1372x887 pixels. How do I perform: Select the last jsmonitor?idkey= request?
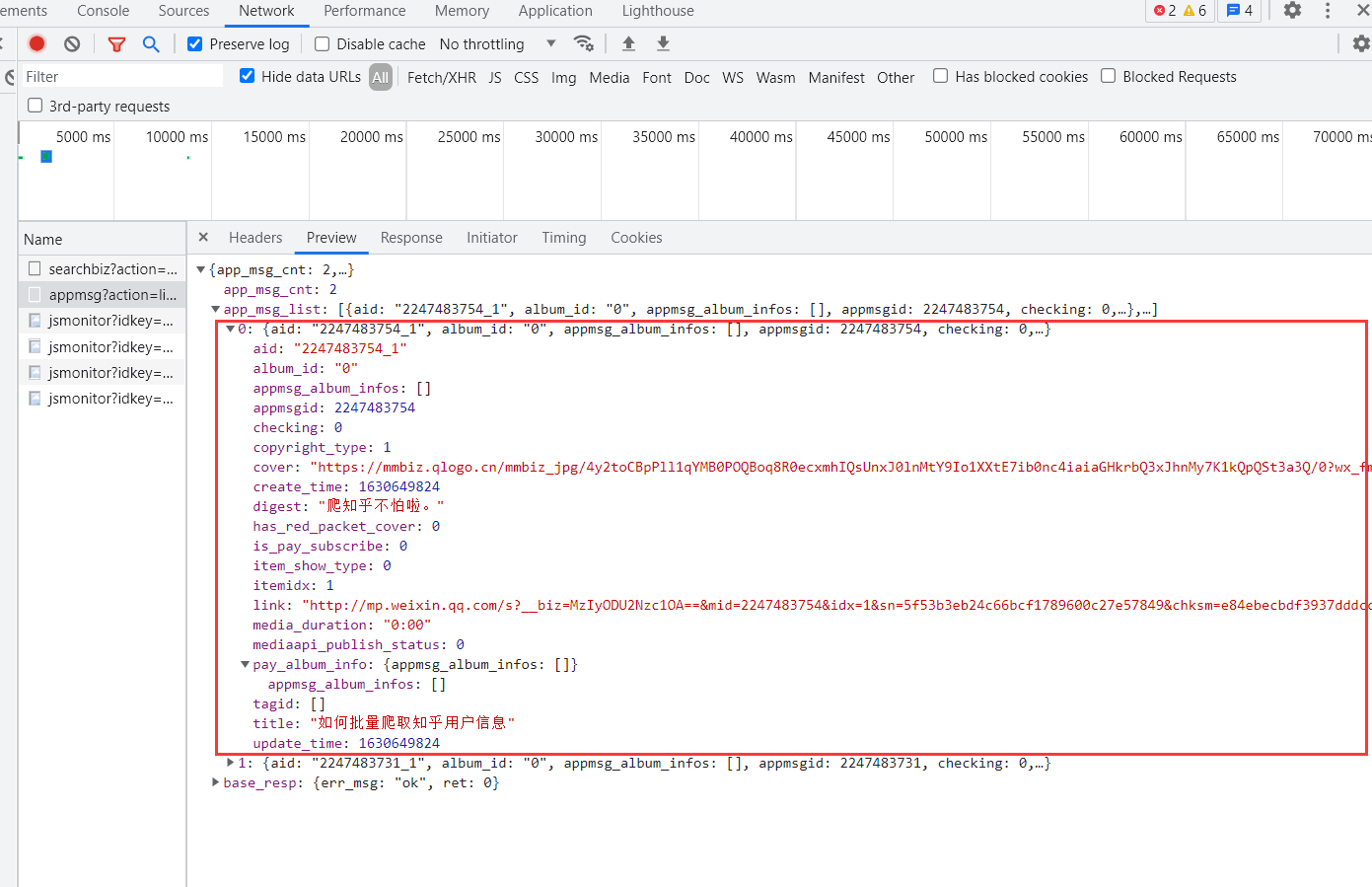pyautogui.click(x=103, y=399)
